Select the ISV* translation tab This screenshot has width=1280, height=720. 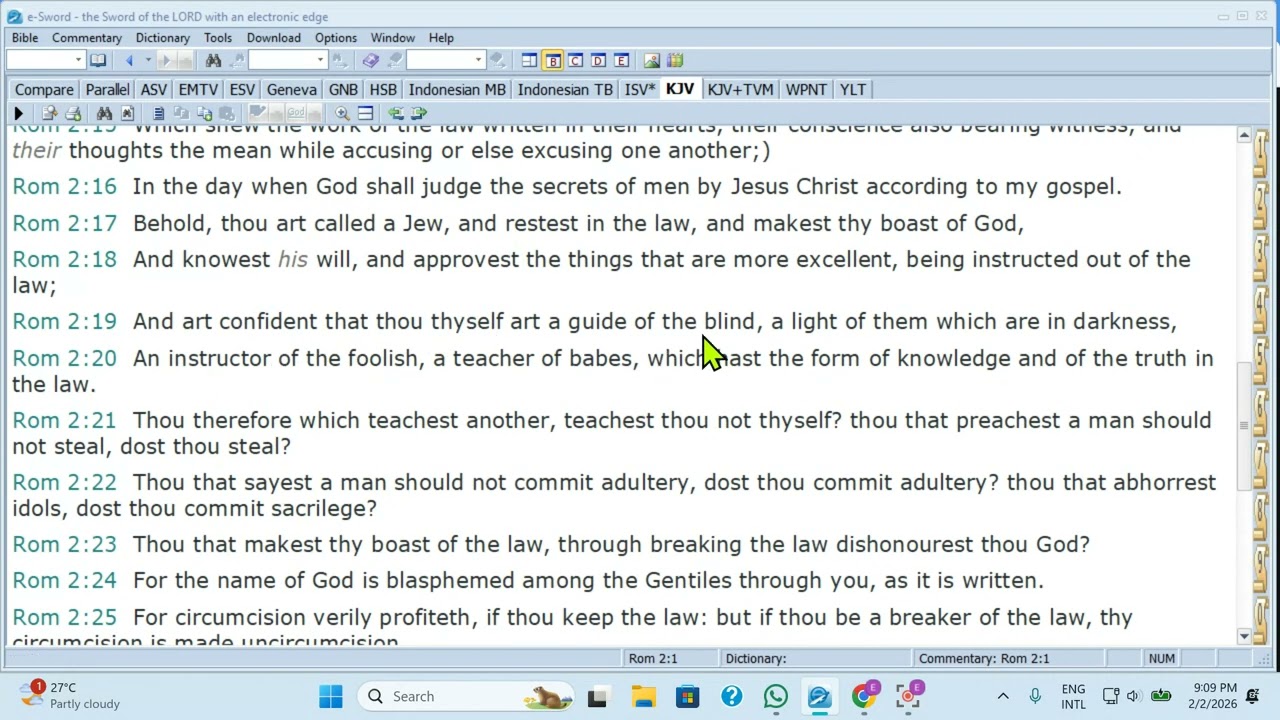coord(640,90)
